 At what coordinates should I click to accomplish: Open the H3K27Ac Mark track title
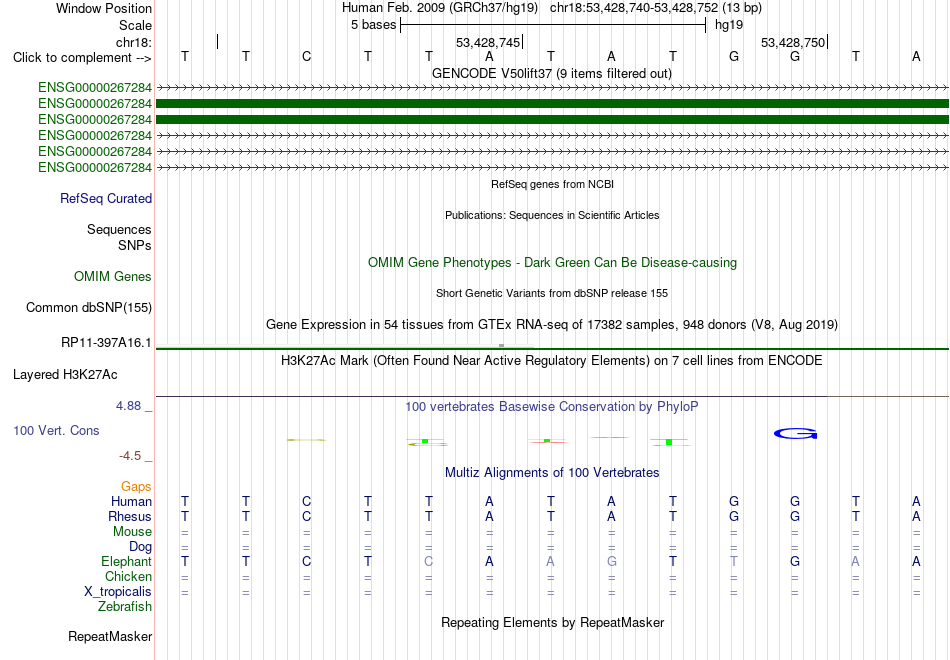(551, 361)
